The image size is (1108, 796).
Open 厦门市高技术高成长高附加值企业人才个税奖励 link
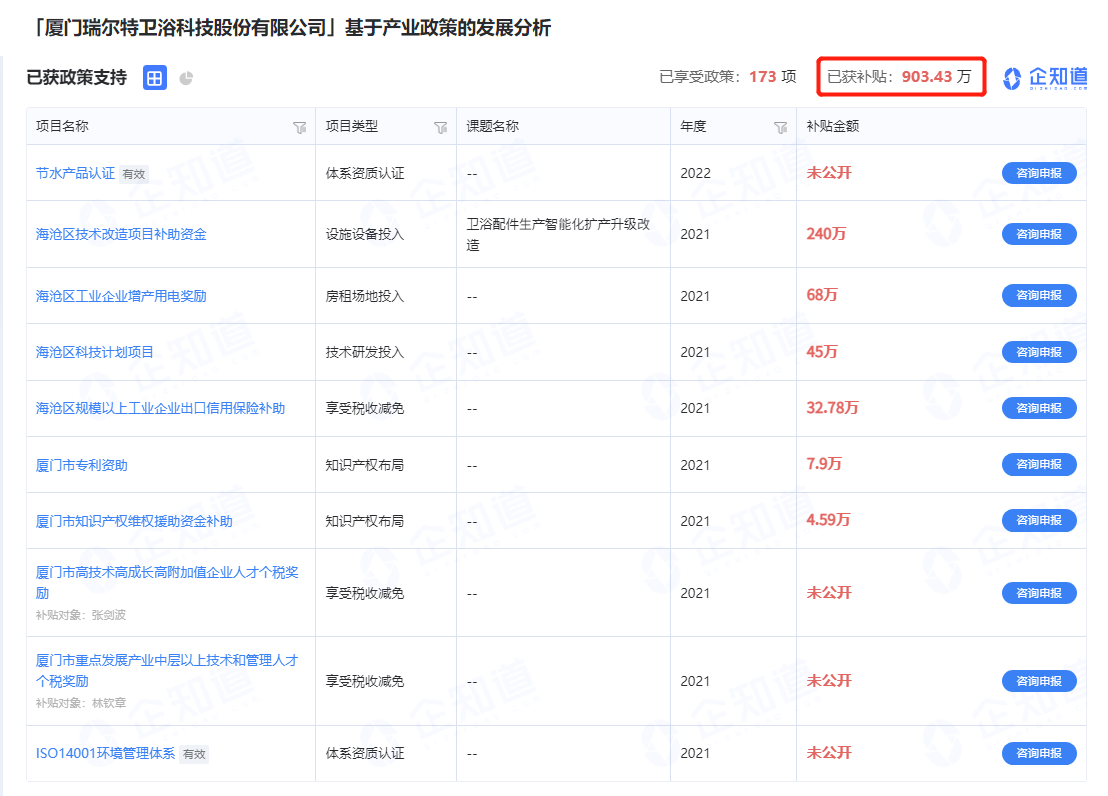click(x=167, y=583)
